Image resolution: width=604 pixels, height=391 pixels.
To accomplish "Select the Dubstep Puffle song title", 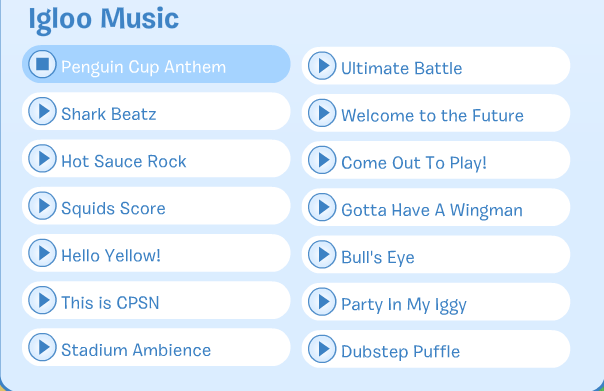I will click(401, 352).
